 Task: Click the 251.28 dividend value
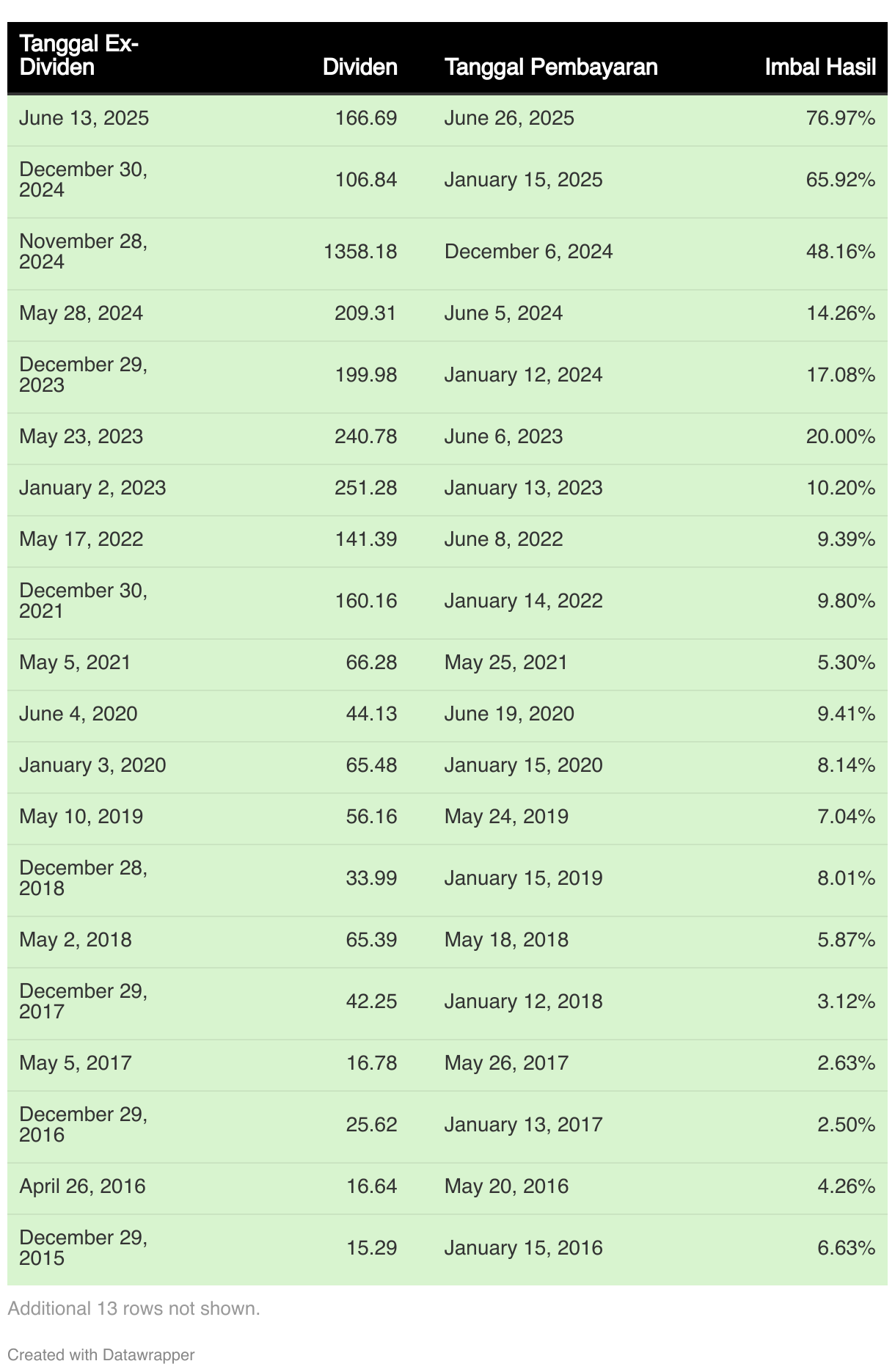click(366, 488)
